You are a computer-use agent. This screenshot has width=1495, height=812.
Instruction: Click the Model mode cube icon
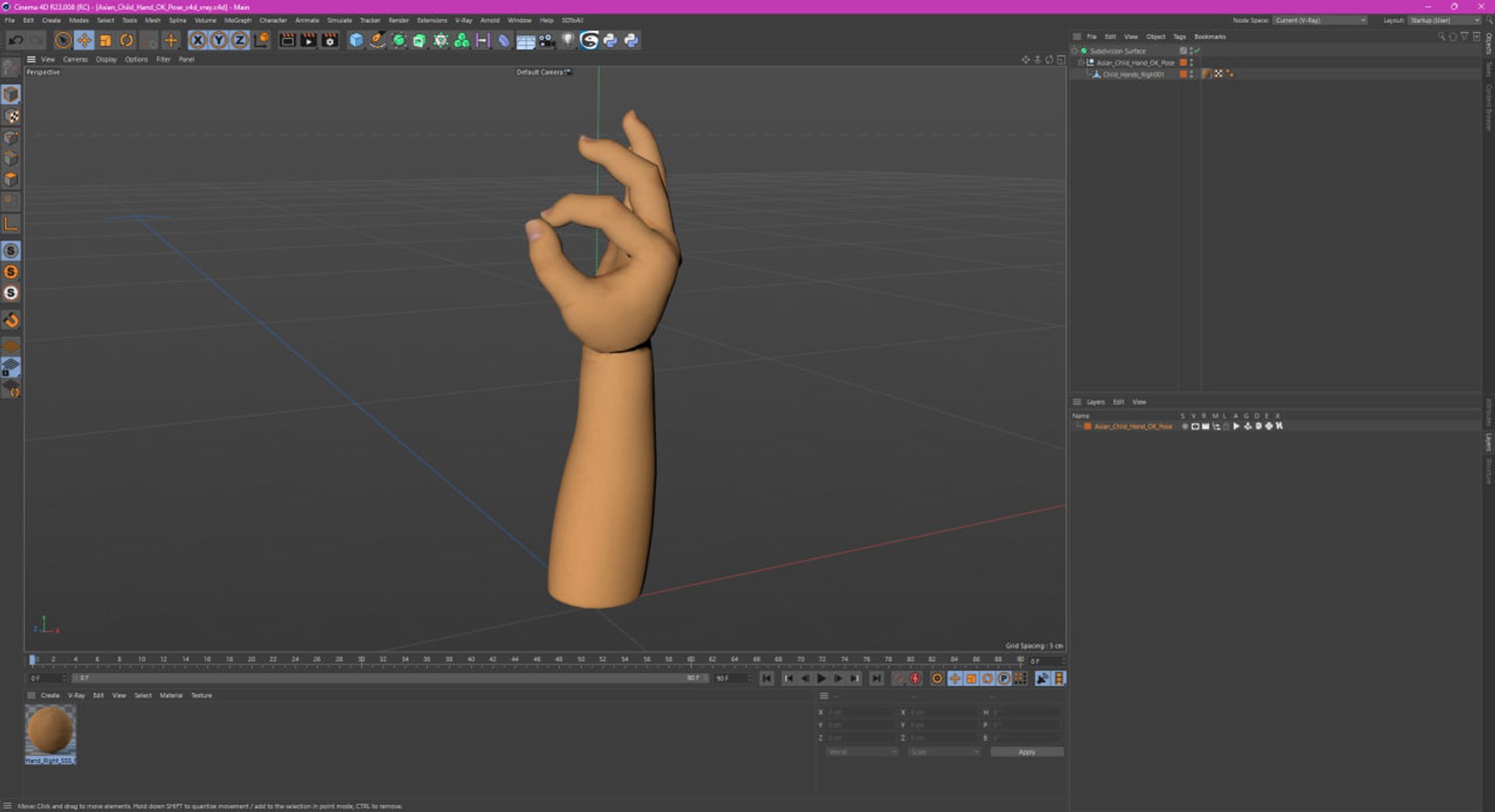click(11, 94)
